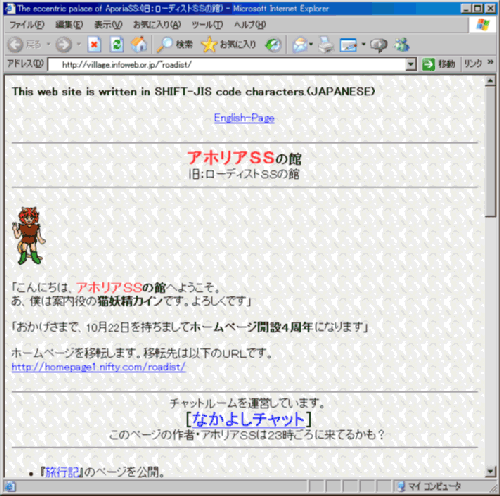This screenshot has height=496, width=500.
Task: Click the Back navigation arrow icon
Action: 15,45
